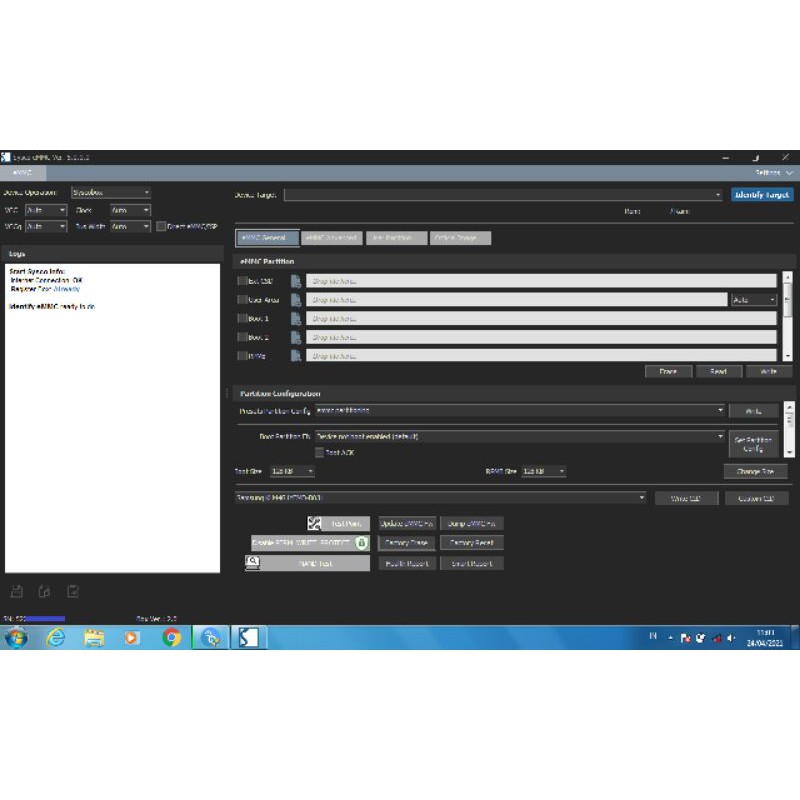Click the eMMC tool taskbar icon with the S logo
The width and height of the screenshot is (800, 800).
point(248,638)
